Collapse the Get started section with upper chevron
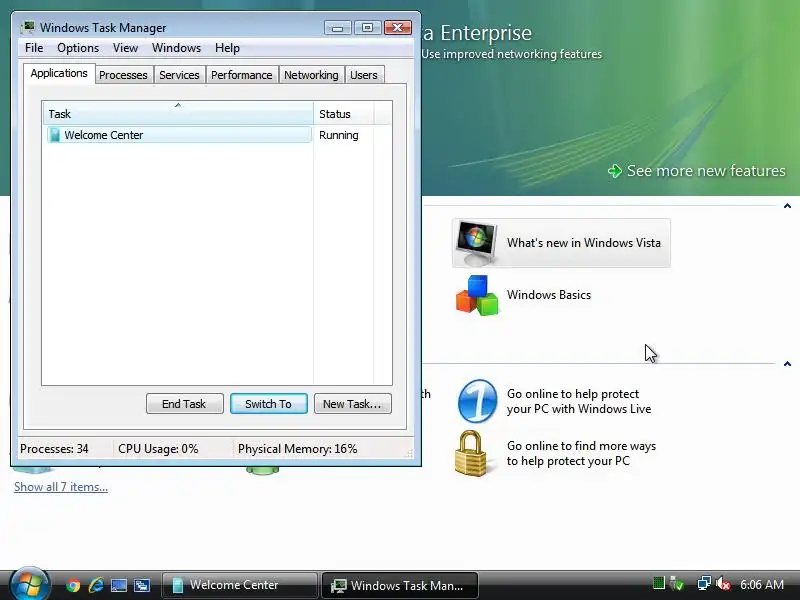Screen dimensions: 800x600 tap(787, 206)
